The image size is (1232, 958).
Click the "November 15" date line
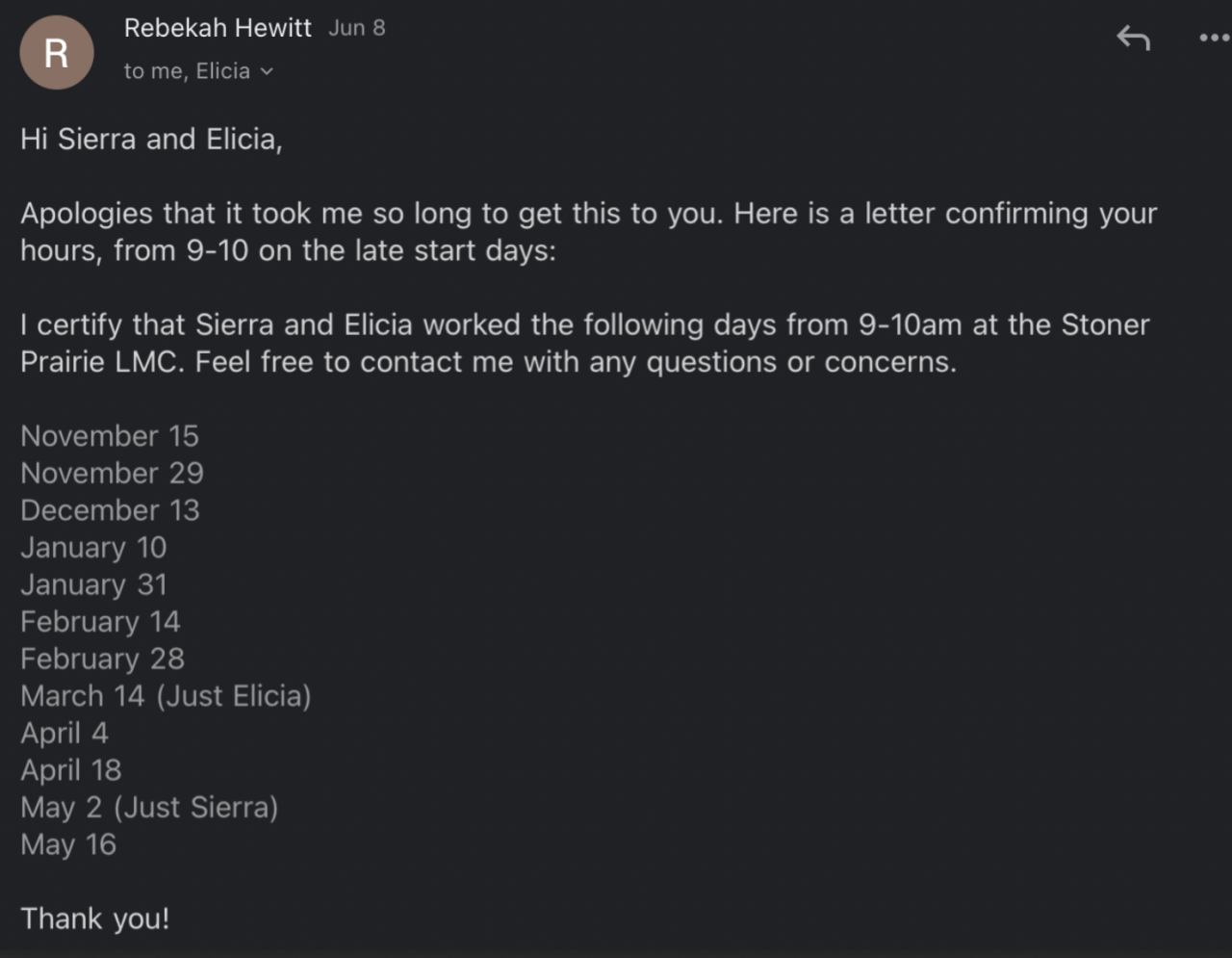point(110,436)
